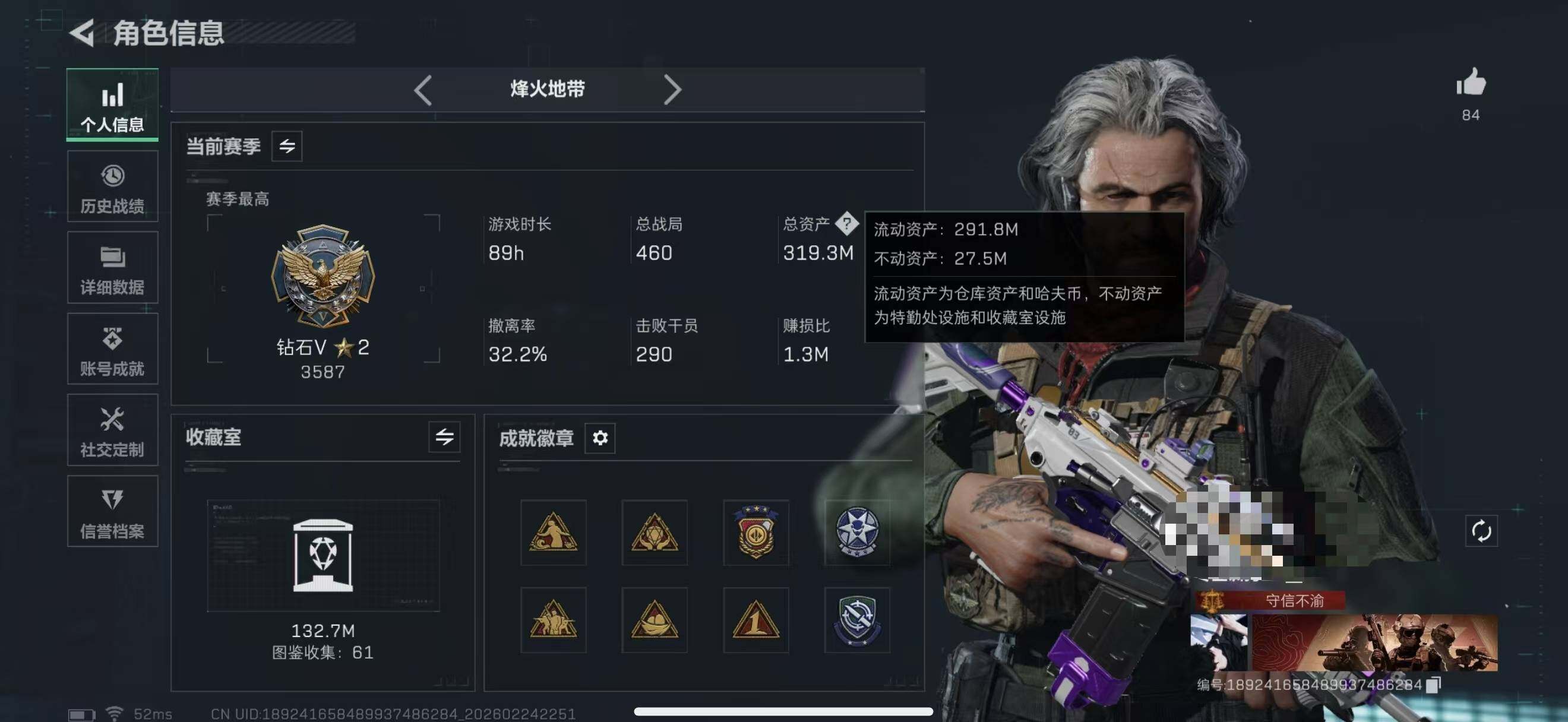Select the red shield star badge
The image size is (1568, 722).
point(755,532)
